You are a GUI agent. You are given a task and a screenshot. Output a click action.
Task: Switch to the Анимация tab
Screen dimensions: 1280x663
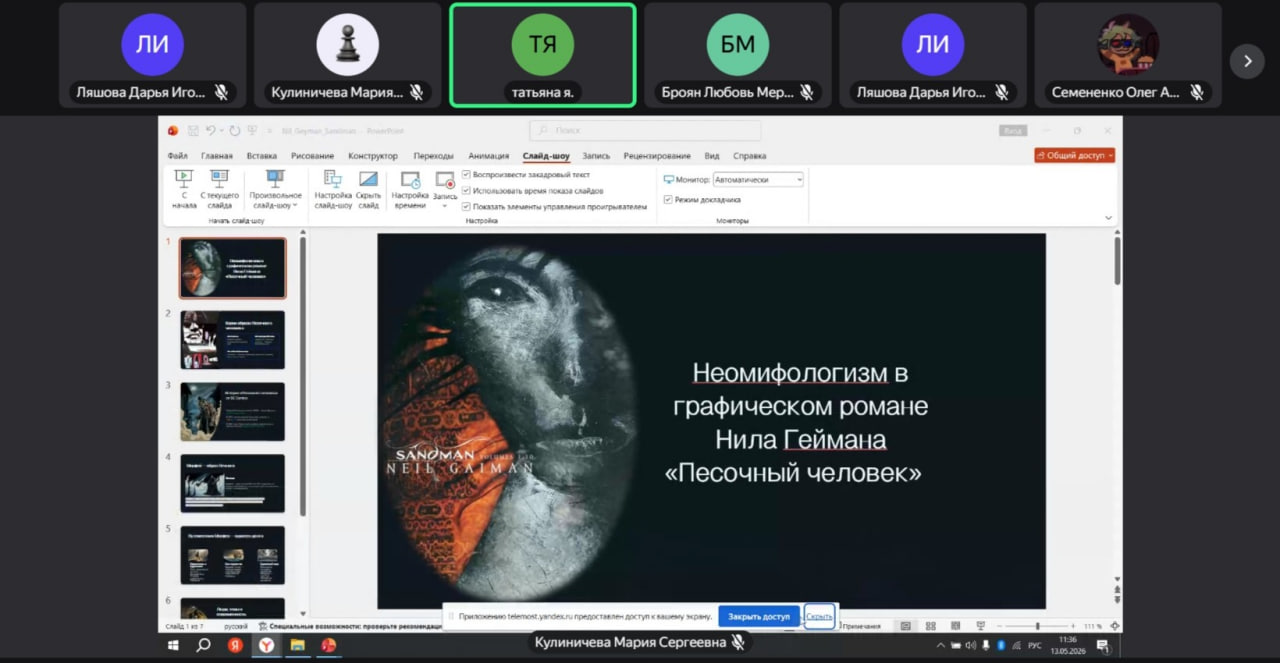click(x=488, y=156)
